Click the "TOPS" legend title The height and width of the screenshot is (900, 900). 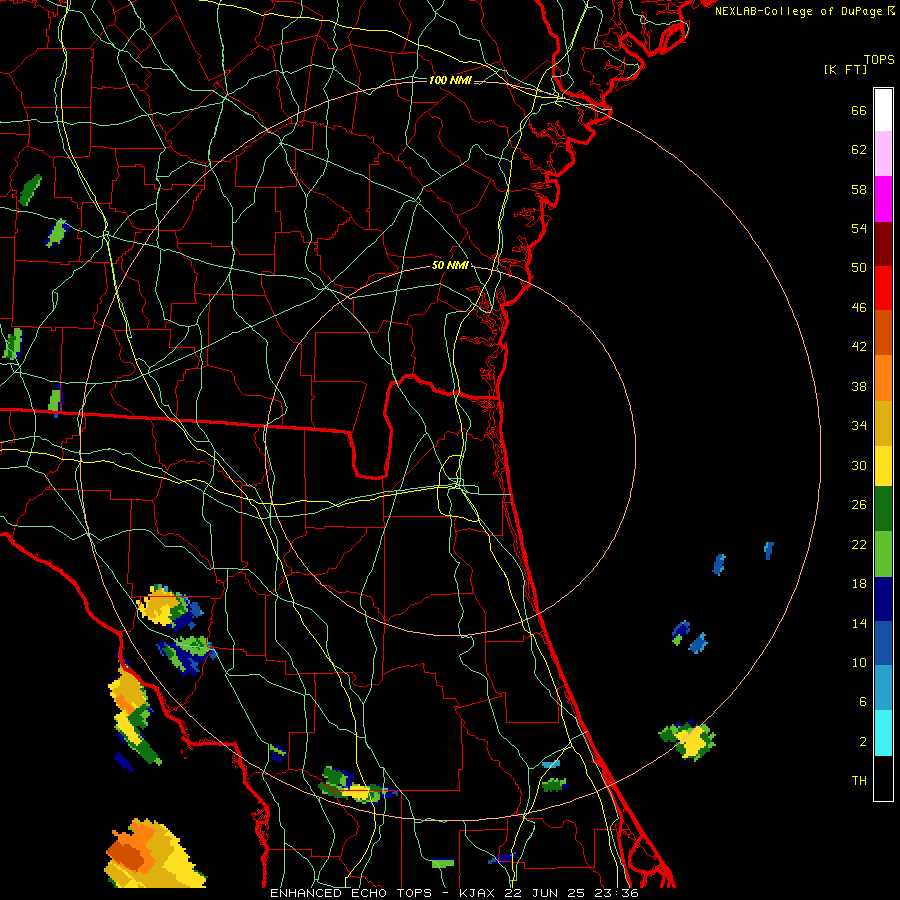[879, 60]
